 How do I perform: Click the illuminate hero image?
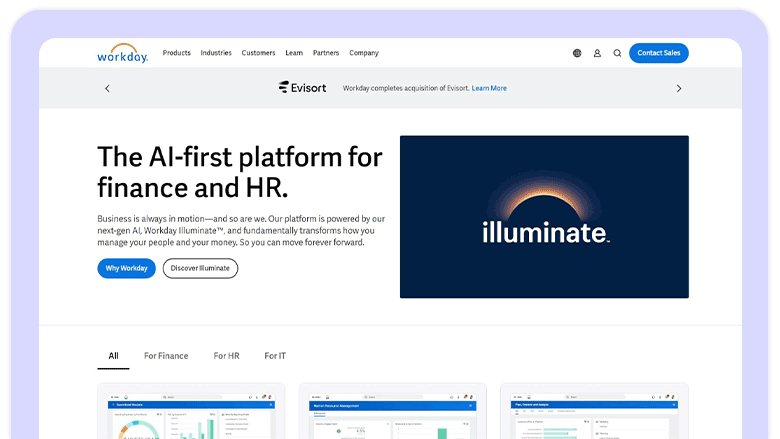point(544,217)
